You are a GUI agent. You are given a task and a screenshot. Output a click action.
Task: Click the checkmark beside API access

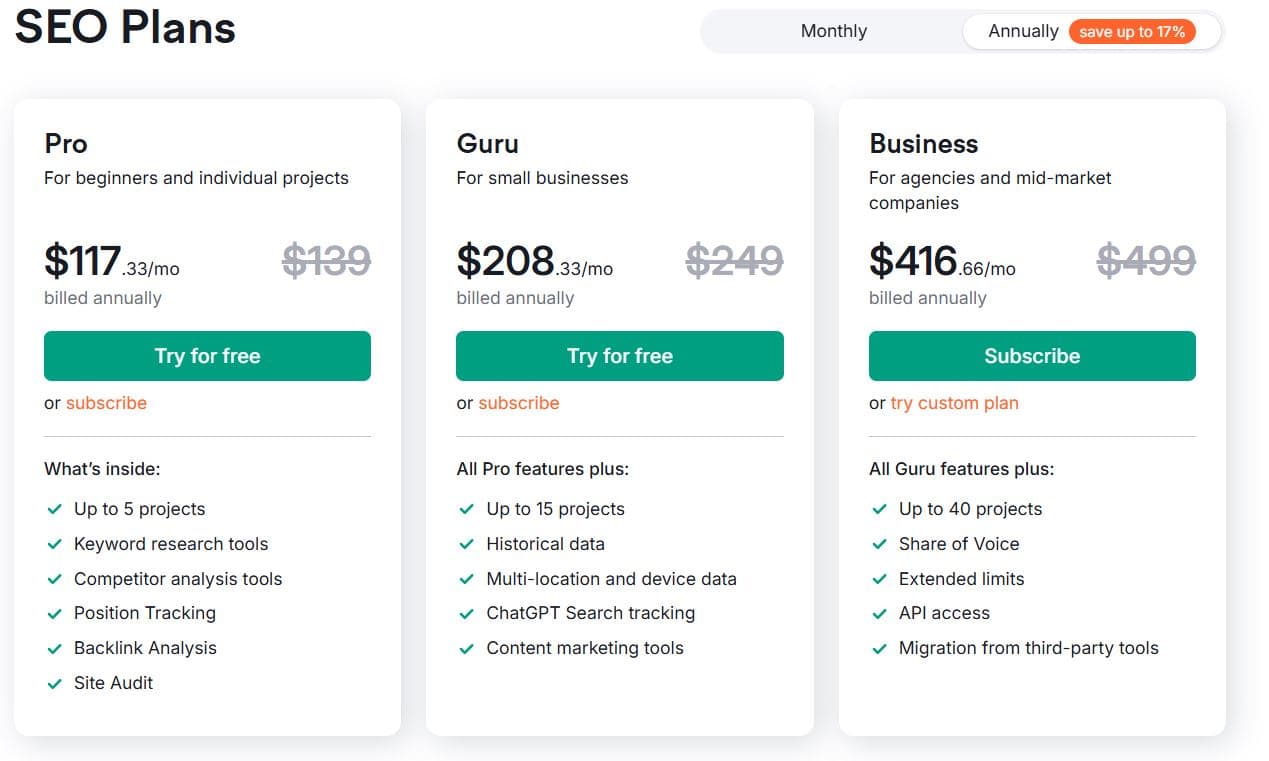coord(880,613)
